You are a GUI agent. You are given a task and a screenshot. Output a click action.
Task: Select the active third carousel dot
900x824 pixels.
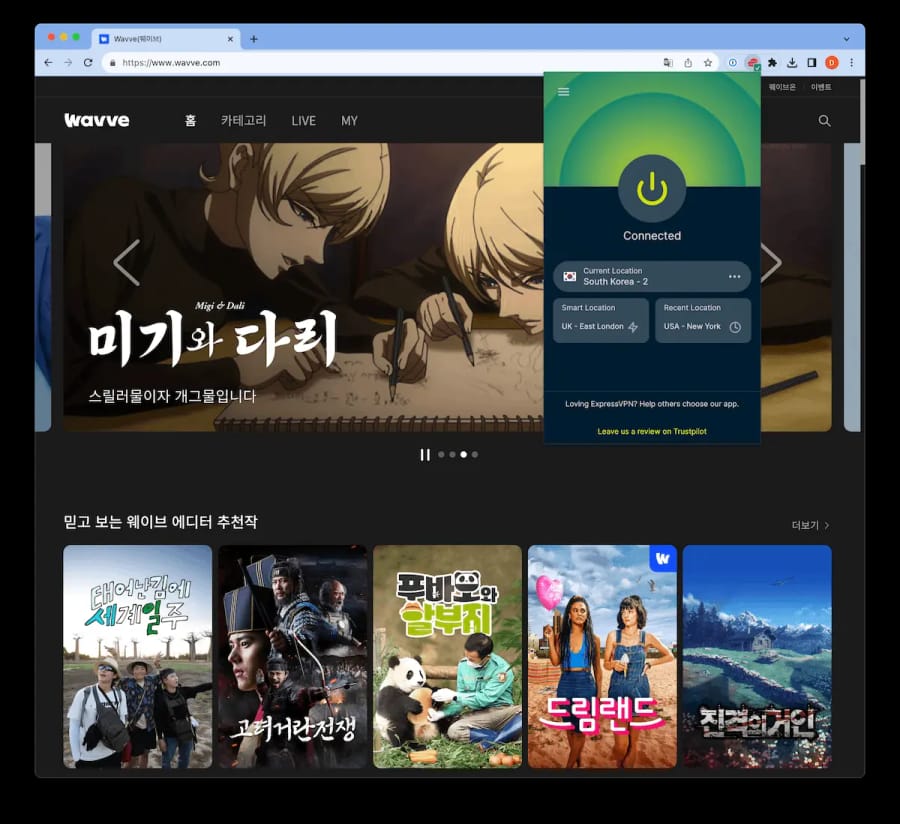464,454
